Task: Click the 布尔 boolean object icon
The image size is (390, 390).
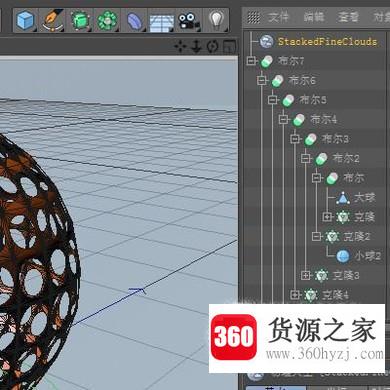Action: click(x=332, y=178)
